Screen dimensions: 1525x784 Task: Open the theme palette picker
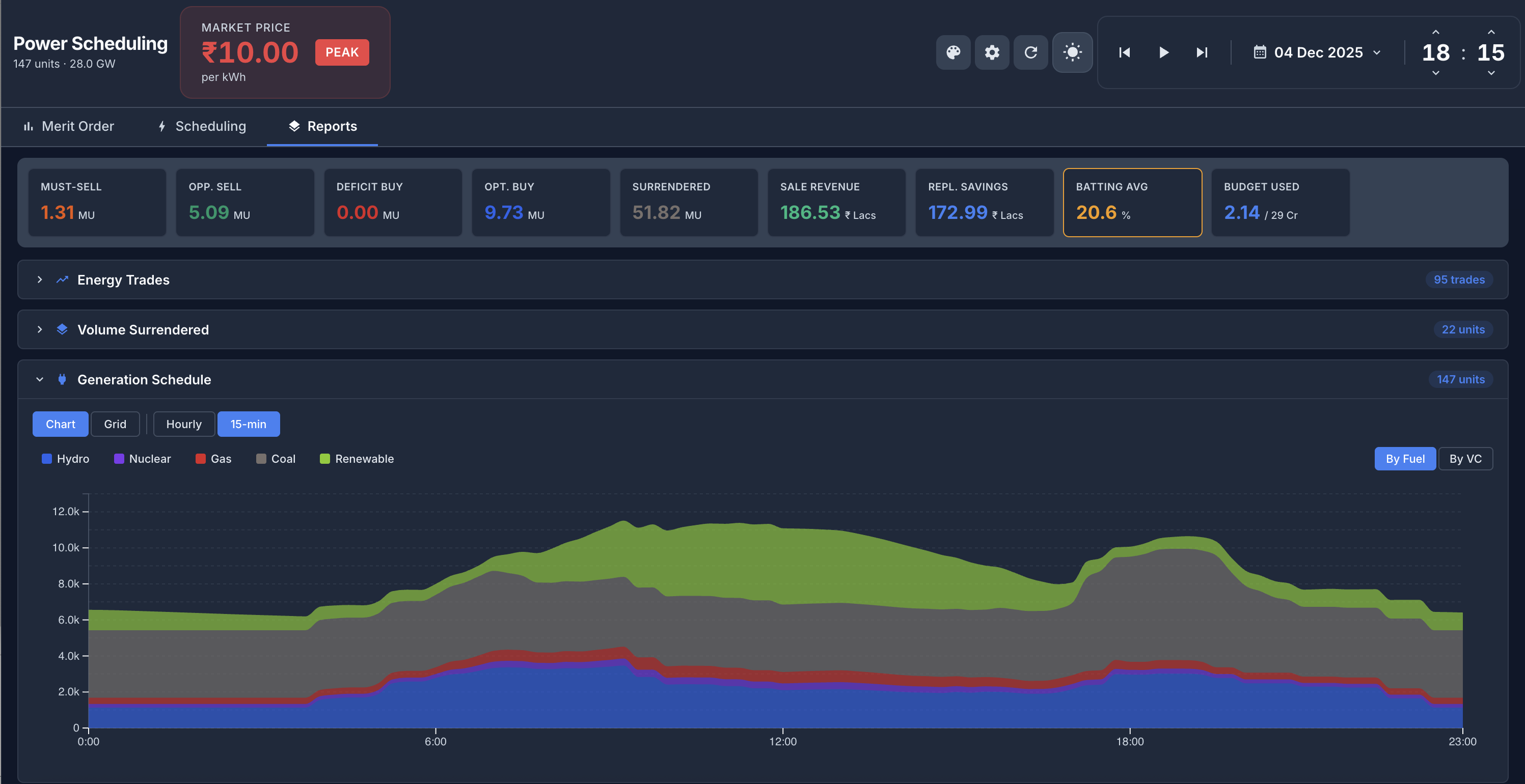pos(953,52)
